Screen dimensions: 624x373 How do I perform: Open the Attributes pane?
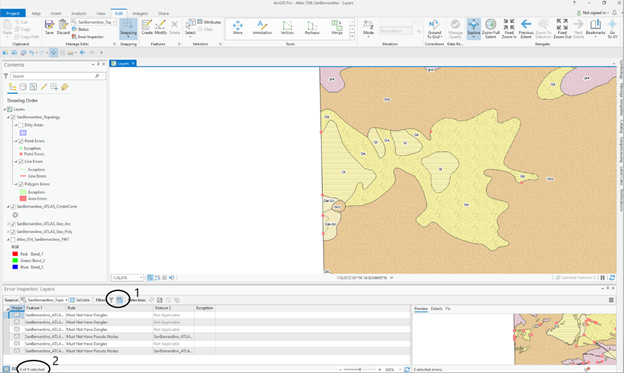click(x=209, y=22)
